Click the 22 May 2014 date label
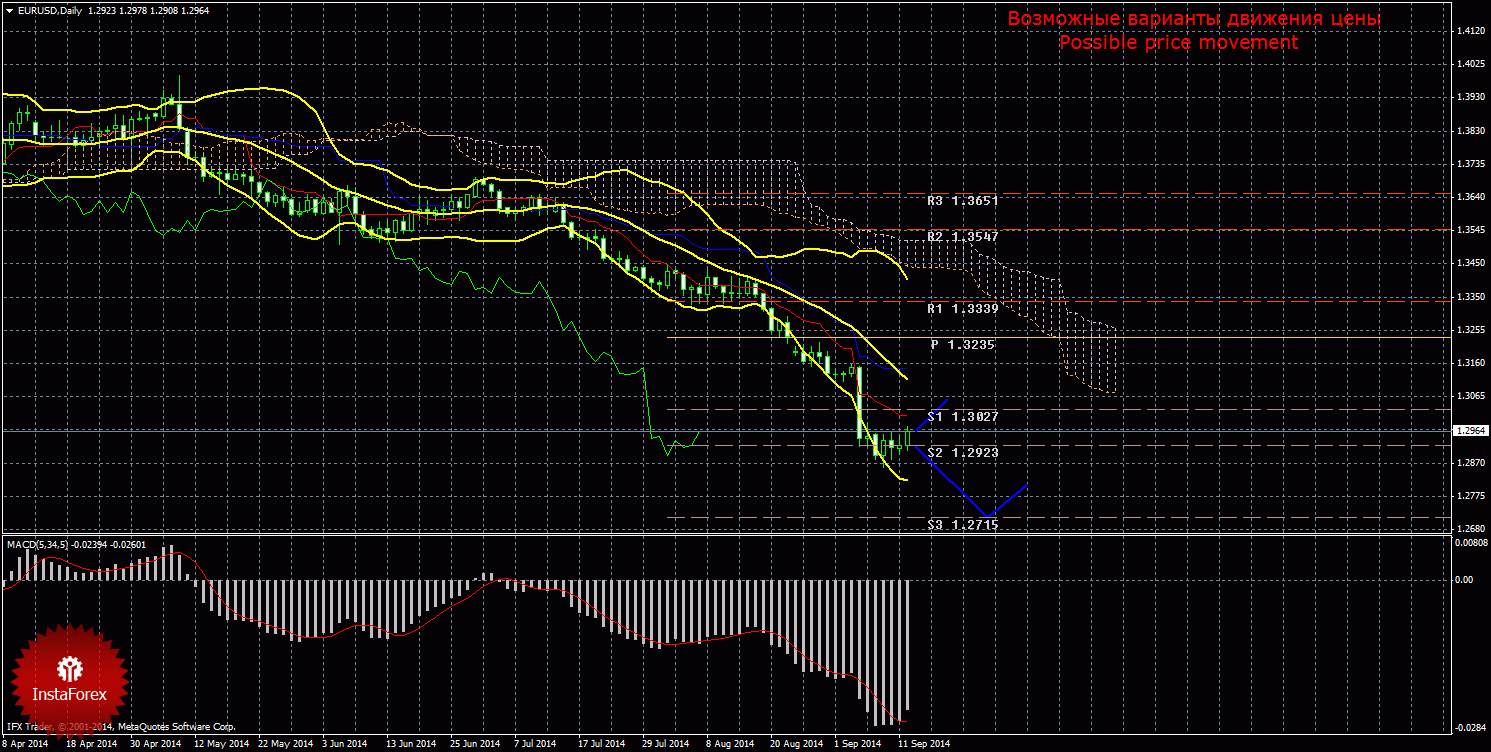 pyautogui.click(x=285, y=744)
